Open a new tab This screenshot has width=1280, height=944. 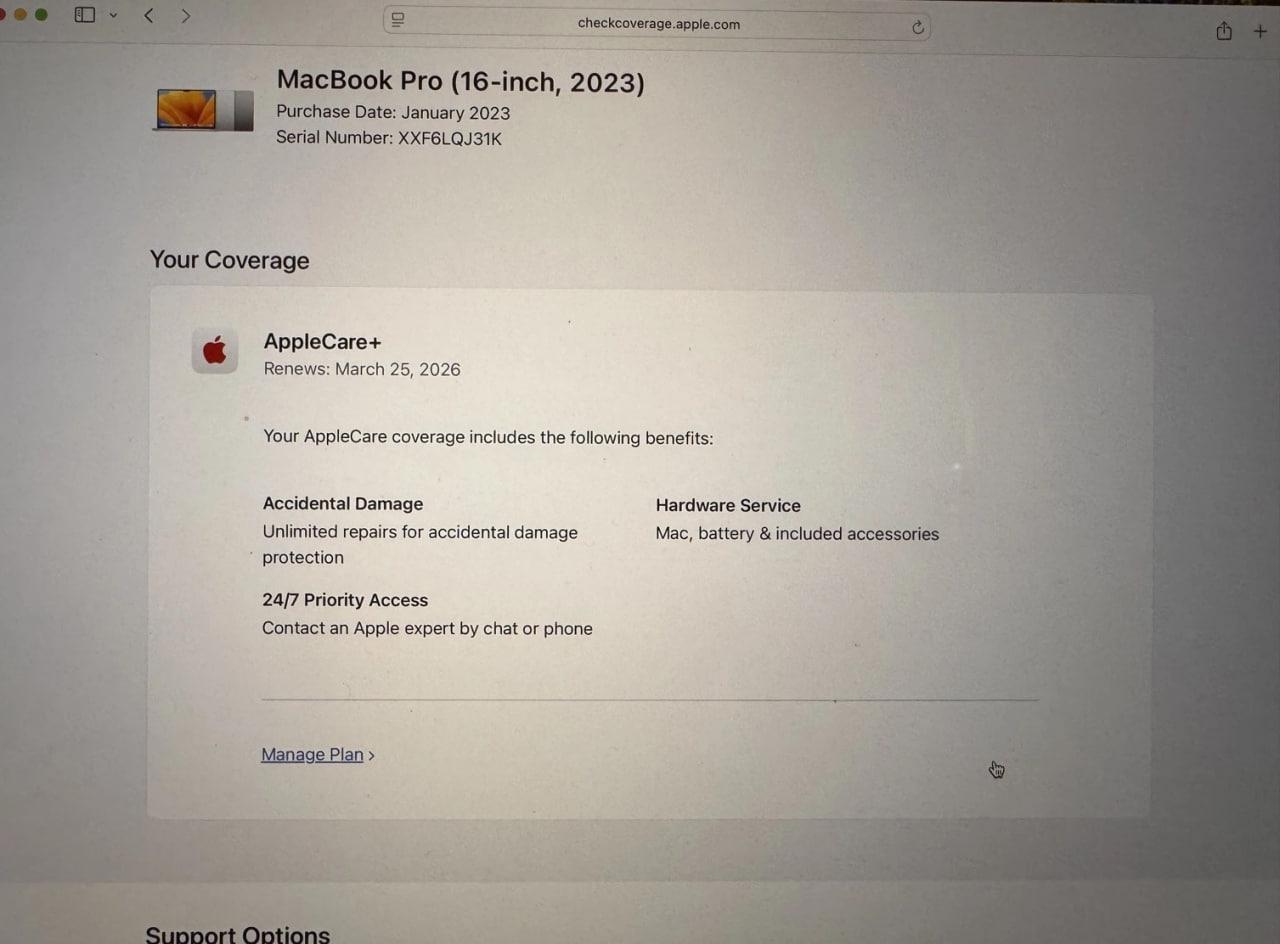coord(1260,31)
